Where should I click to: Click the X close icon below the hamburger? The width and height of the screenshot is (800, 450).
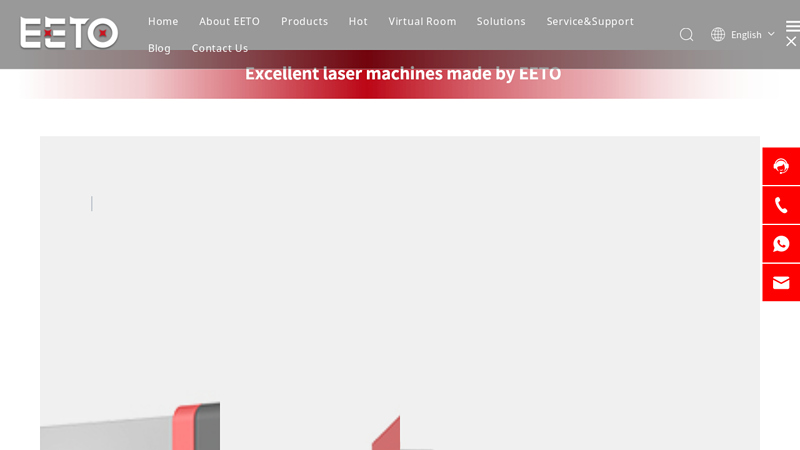pyautogui.click(x=791, y=42)
